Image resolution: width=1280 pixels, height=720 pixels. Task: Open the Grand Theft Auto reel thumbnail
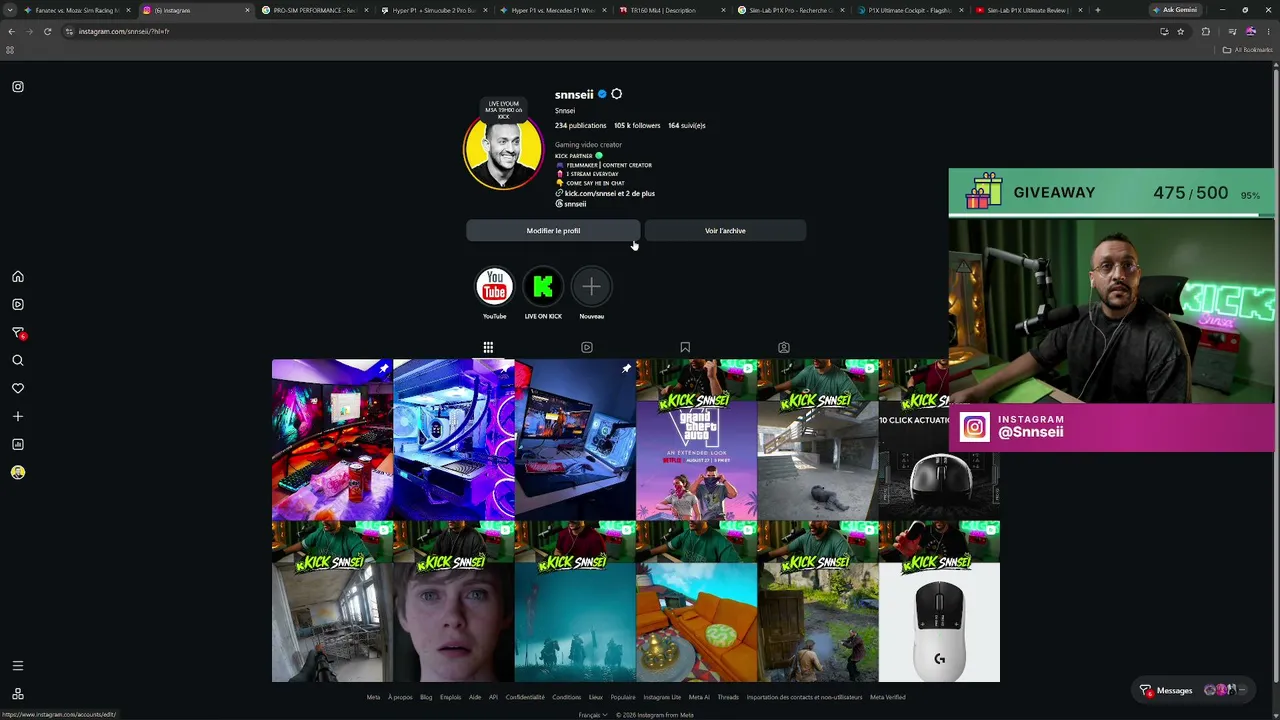pos(696,440)
